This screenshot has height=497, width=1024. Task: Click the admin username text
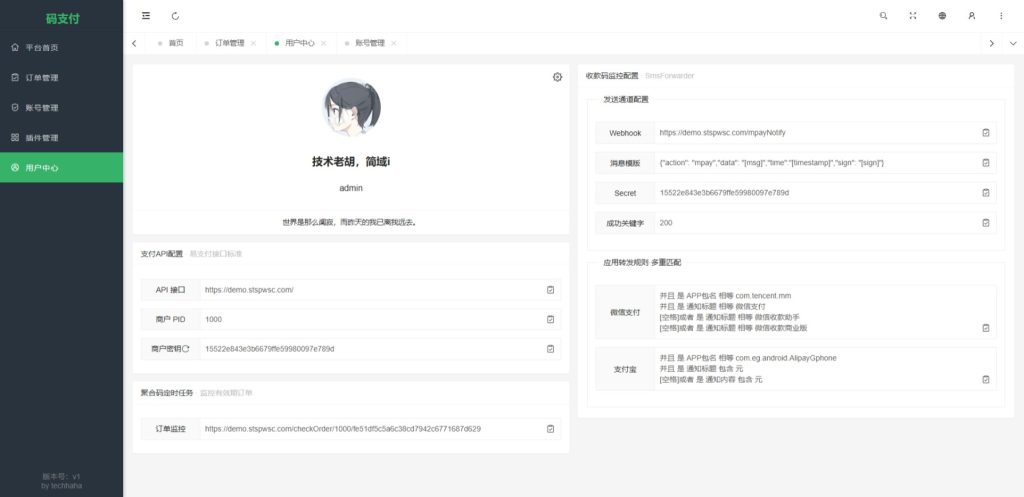tap(351, 188)
